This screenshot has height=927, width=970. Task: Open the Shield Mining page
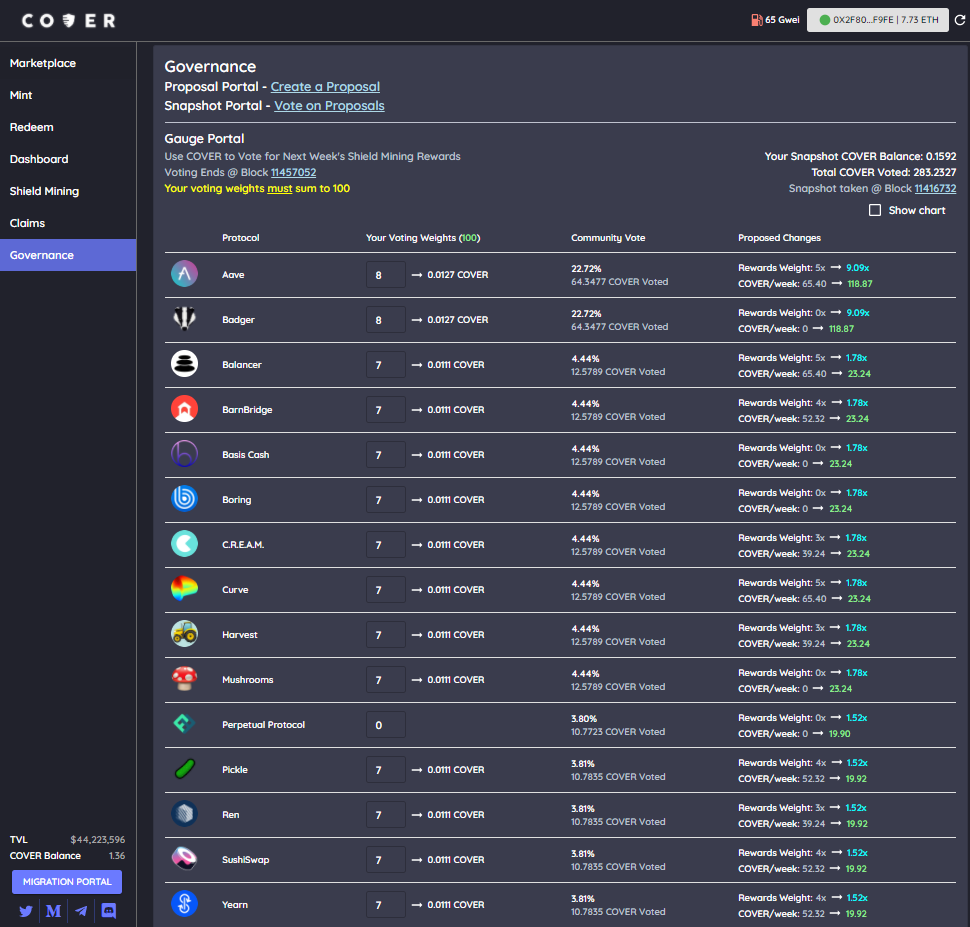[x=68, y=191]
